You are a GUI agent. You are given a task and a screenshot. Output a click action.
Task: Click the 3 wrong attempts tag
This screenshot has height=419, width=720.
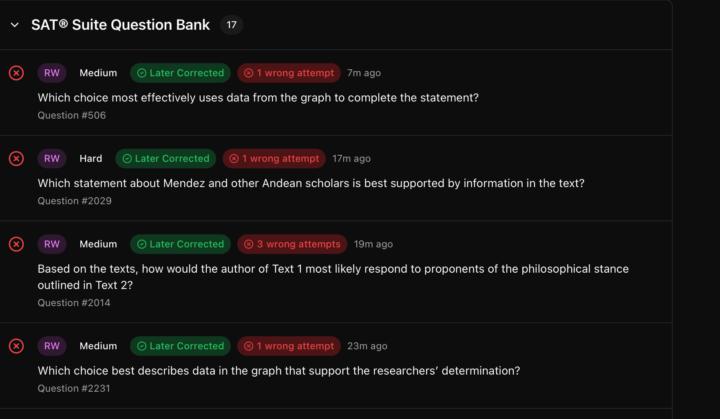click(x=292, y=244)
